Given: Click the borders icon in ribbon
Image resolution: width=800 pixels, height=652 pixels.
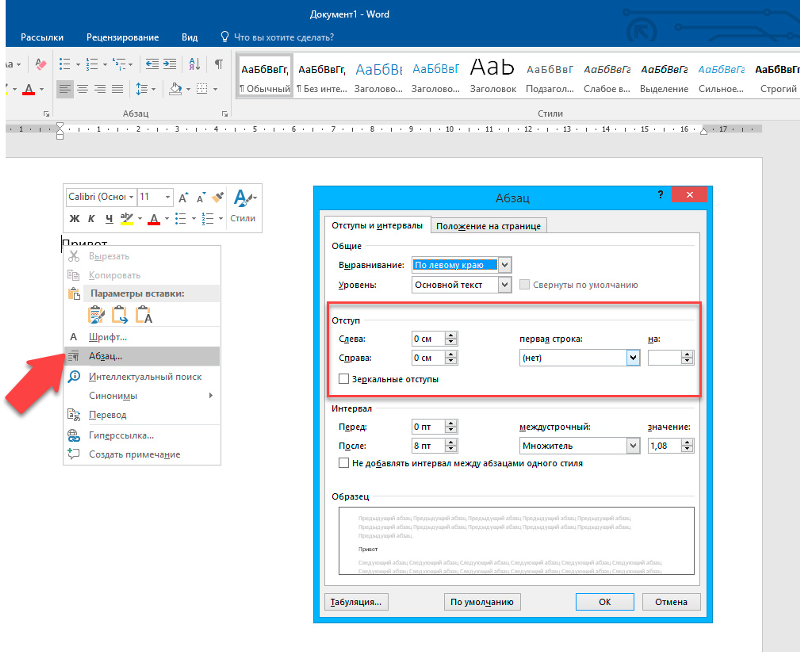Looking at the screenshot, I should tap(203, 89).
